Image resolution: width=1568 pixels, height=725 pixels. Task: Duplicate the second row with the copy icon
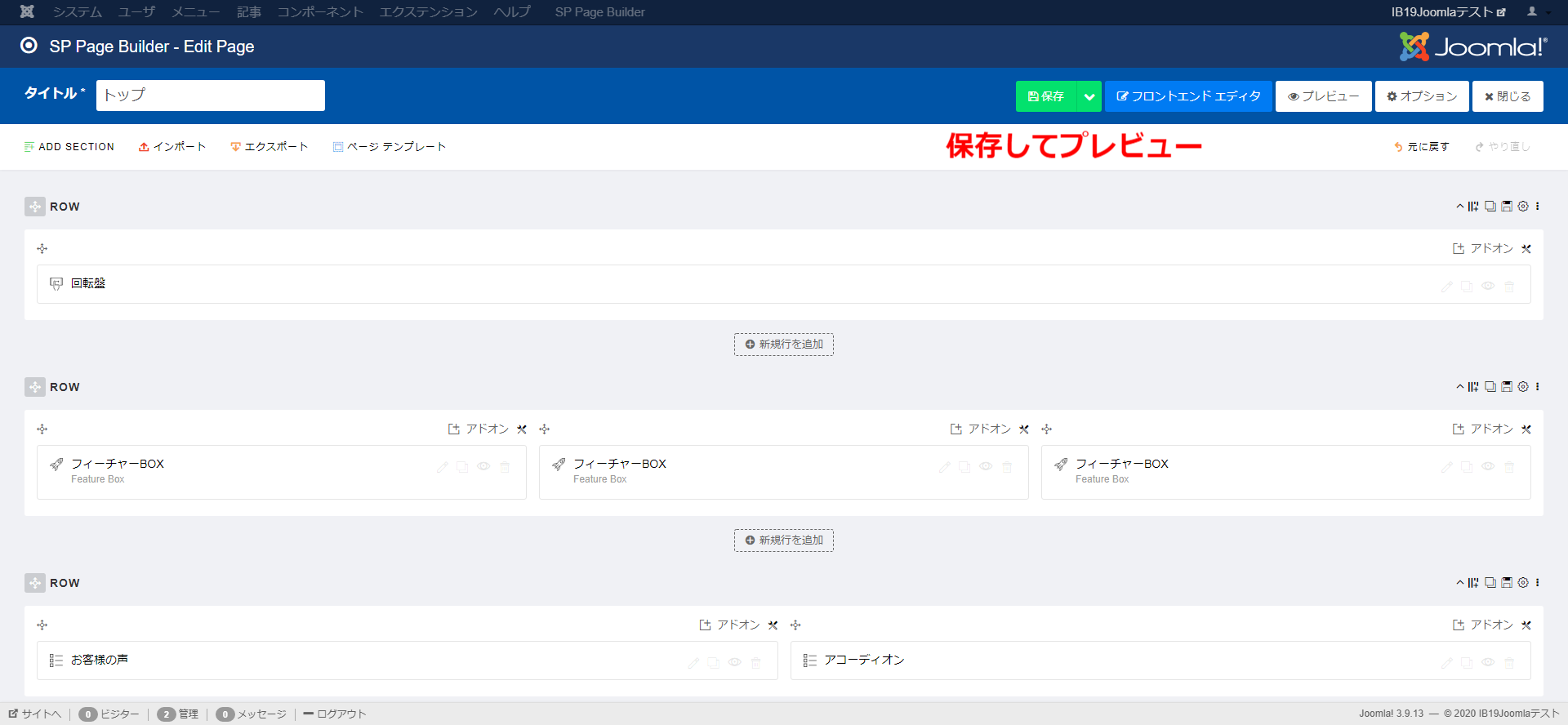[1490, 387]
